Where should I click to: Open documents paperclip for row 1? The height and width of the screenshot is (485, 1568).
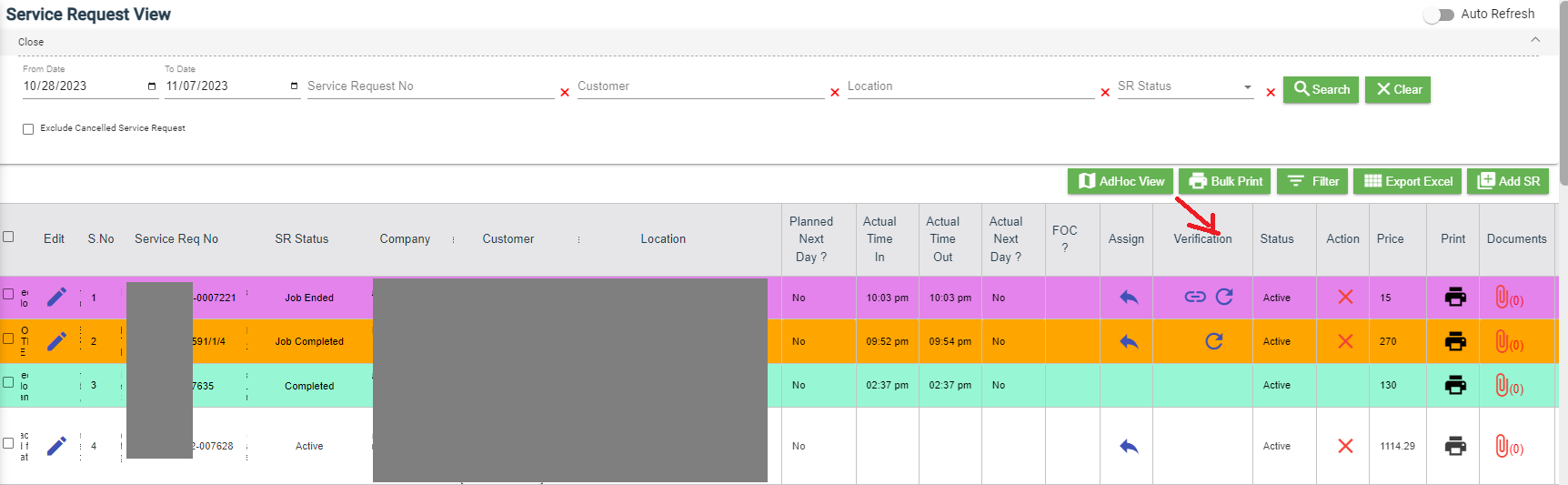[1503, 298]
